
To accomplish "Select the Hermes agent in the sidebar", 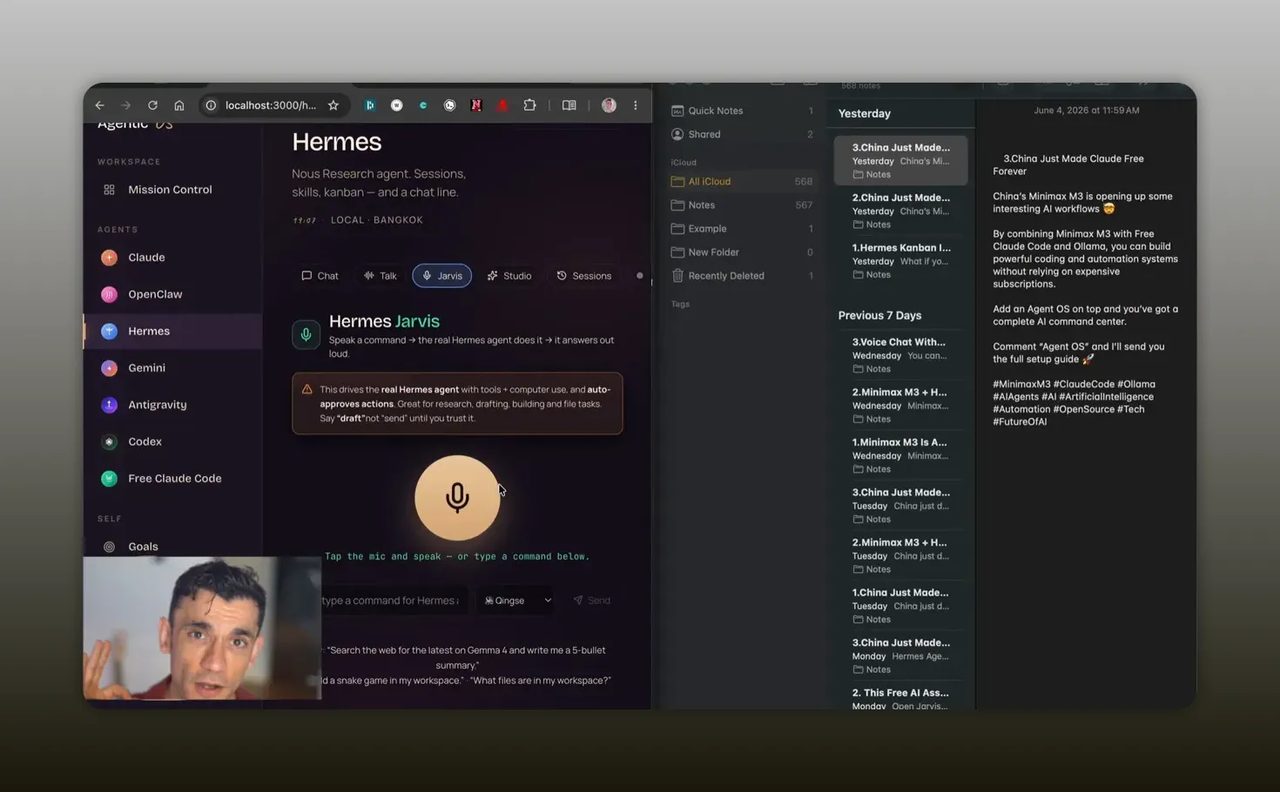I will [172, 331].
